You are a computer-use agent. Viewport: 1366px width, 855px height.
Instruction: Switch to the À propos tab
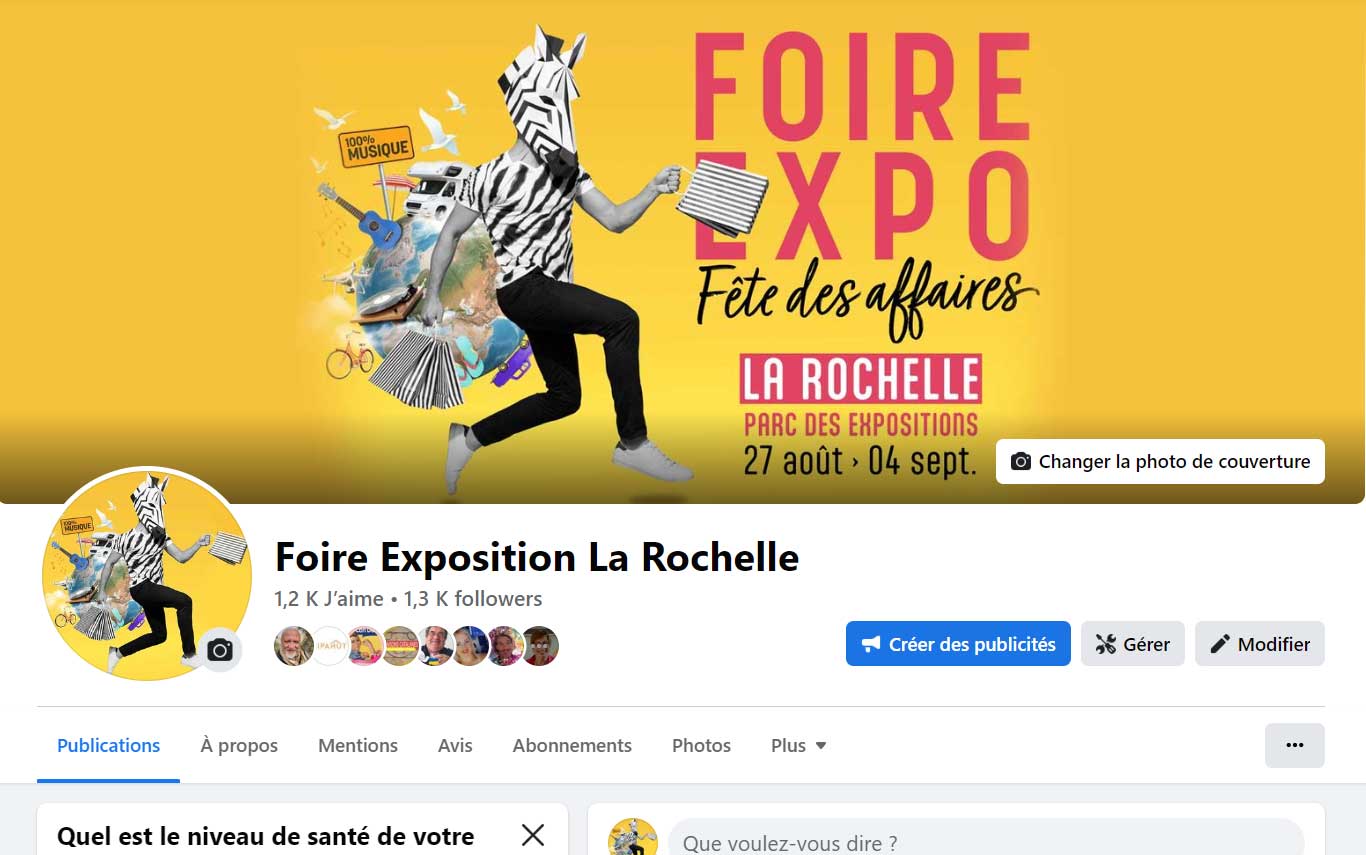[x=239, y=745]
